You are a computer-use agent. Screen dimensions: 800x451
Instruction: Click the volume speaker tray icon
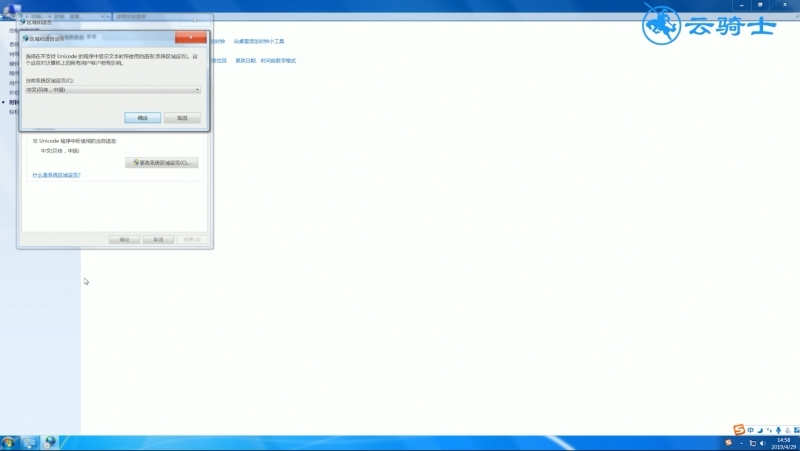[763, 443]
